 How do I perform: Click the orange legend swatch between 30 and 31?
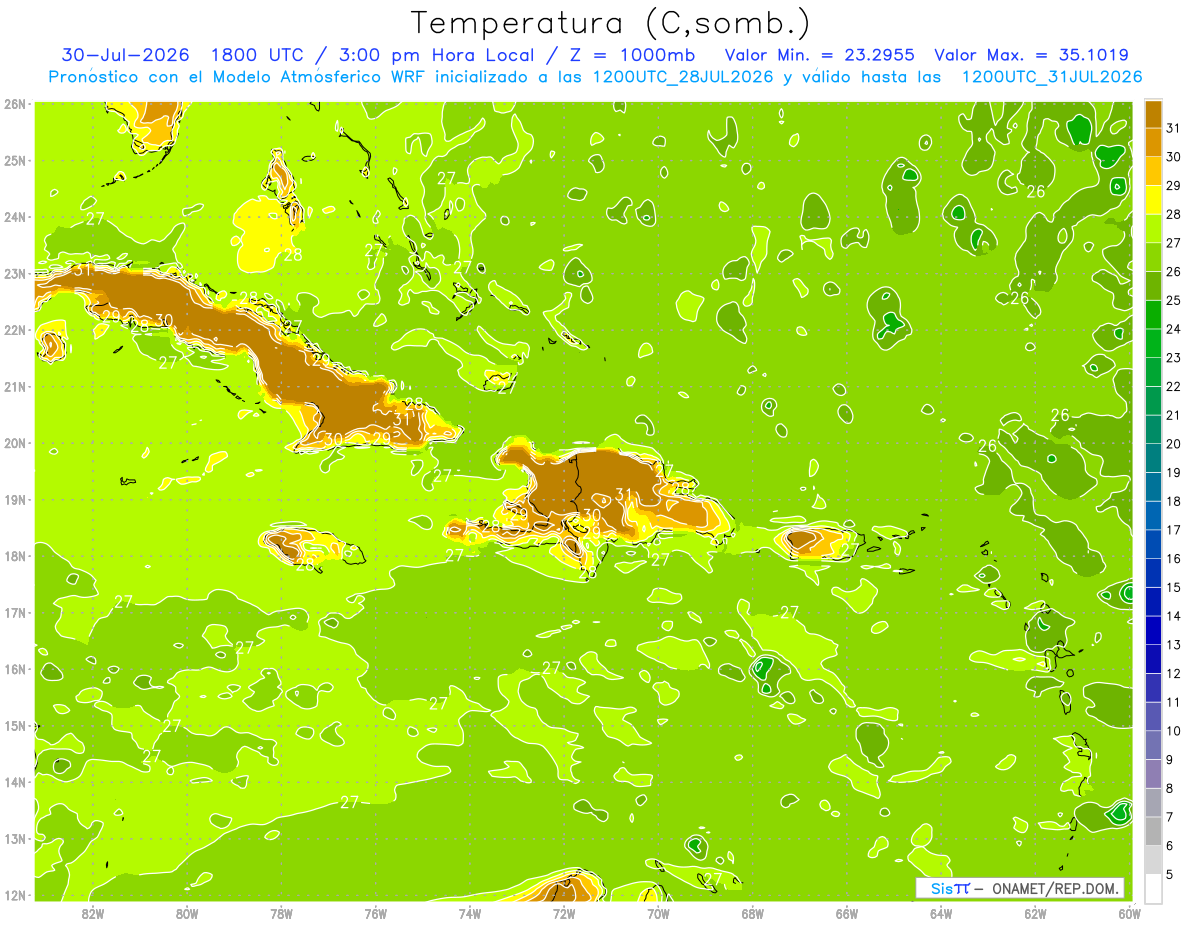1153,142
